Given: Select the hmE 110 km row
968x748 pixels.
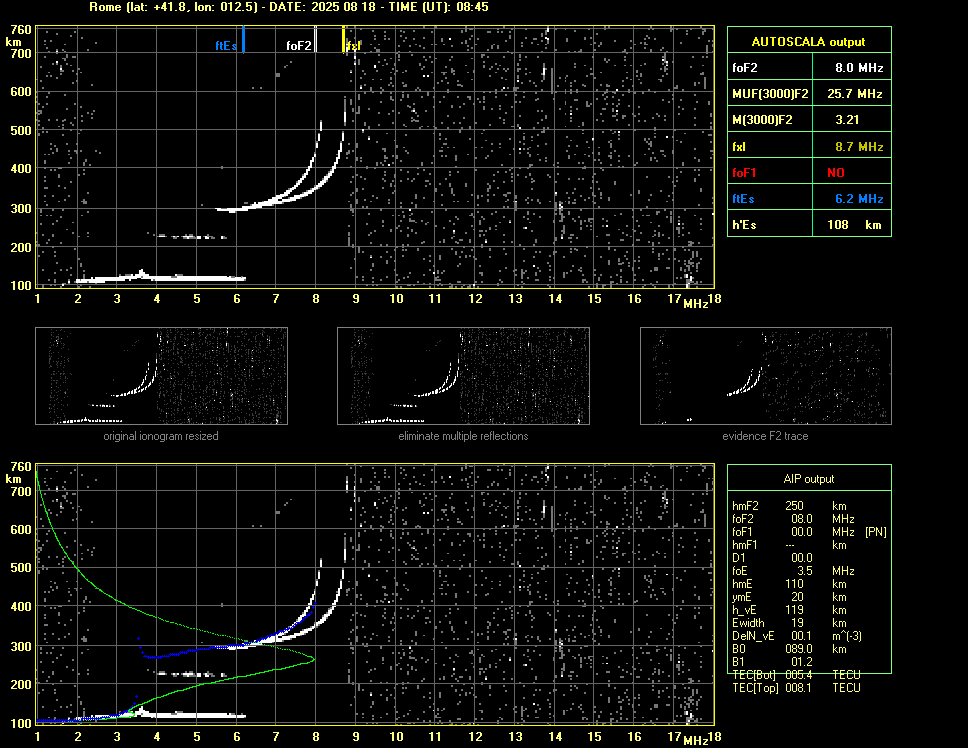Looking at the screenshot, I should click(x=790, y=584).
